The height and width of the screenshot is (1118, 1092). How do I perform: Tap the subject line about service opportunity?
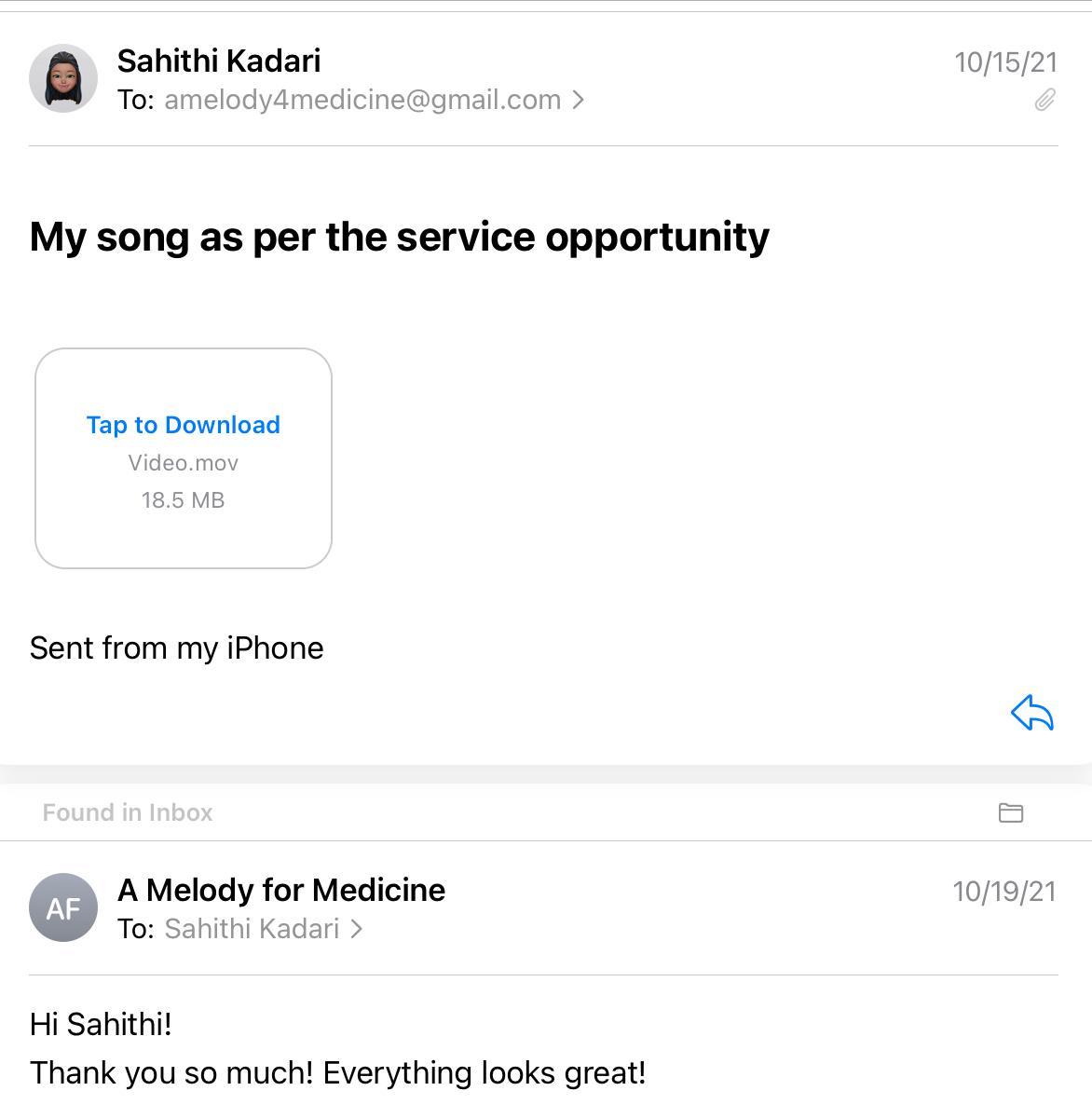[400, 237]
